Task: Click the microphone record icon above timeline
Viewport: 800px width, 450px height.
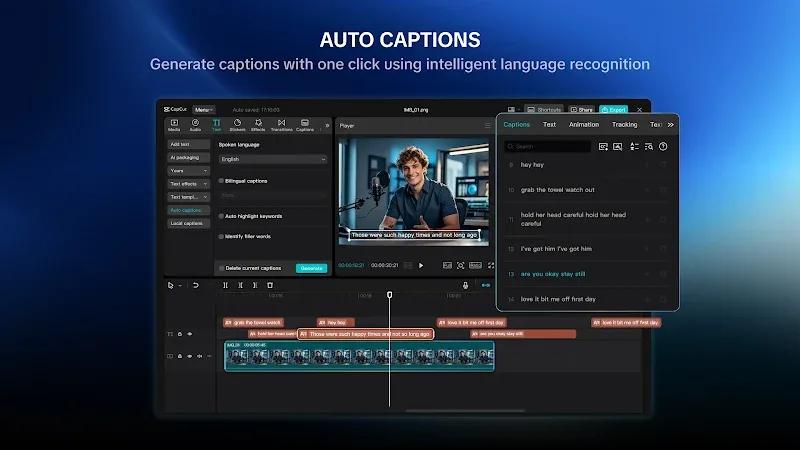Action: click(465, 286)
